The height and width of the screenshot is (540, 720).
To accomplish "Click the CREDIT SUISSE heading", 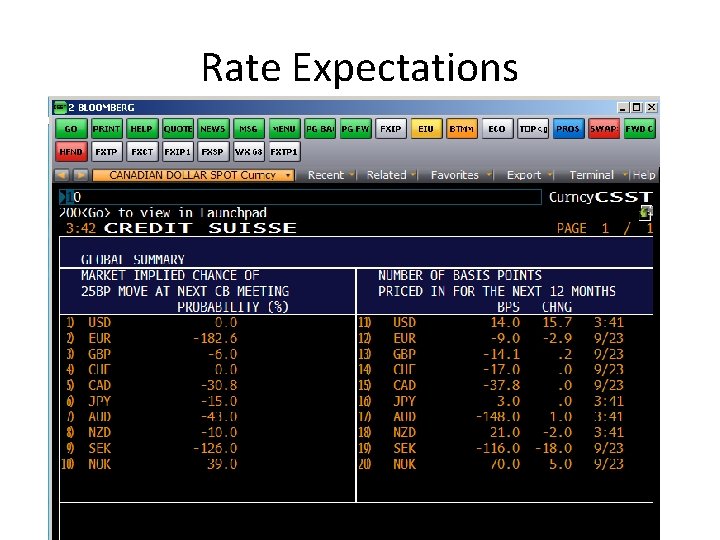I will (200, 228).
